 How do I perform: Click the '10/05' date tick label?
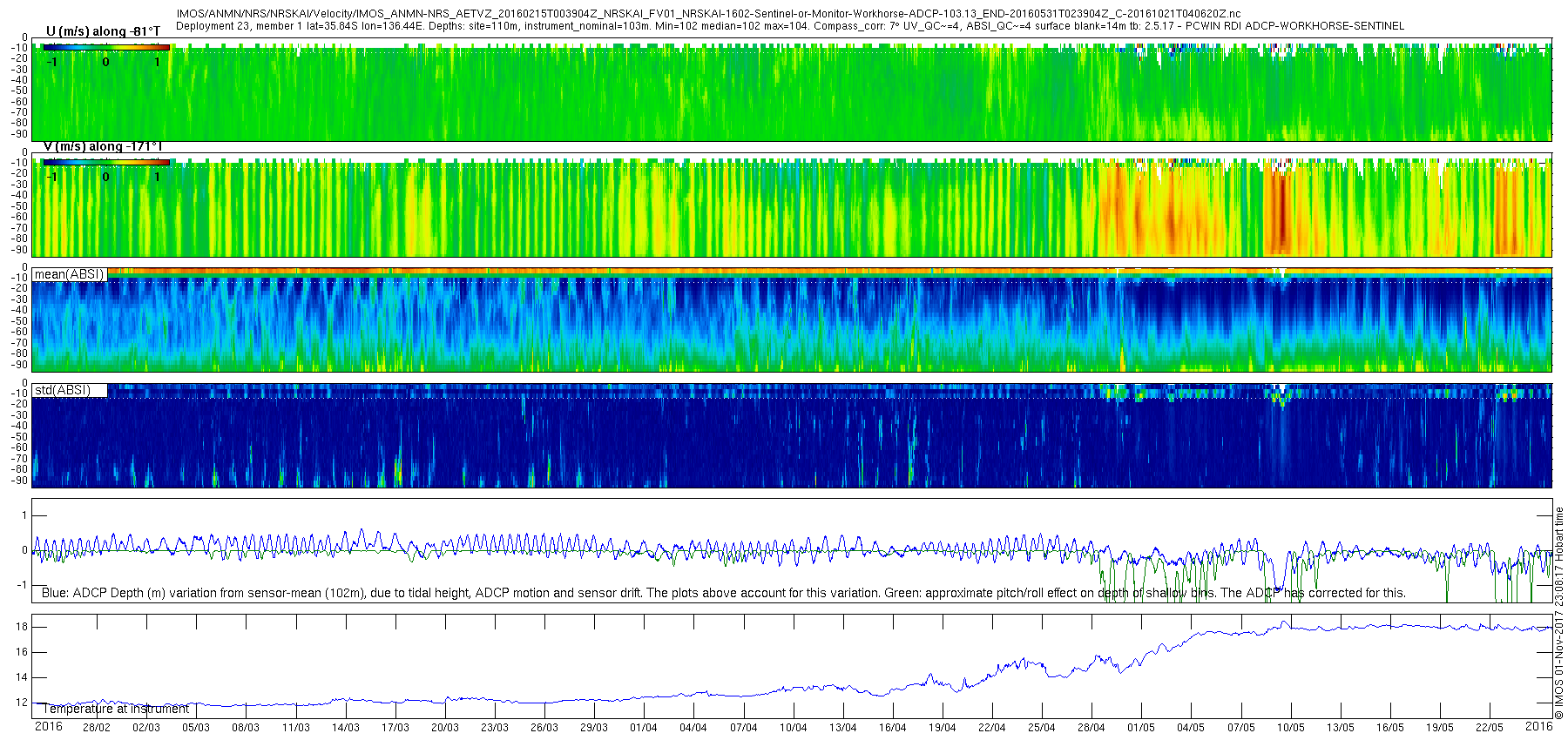click(x=1291, y=728)
